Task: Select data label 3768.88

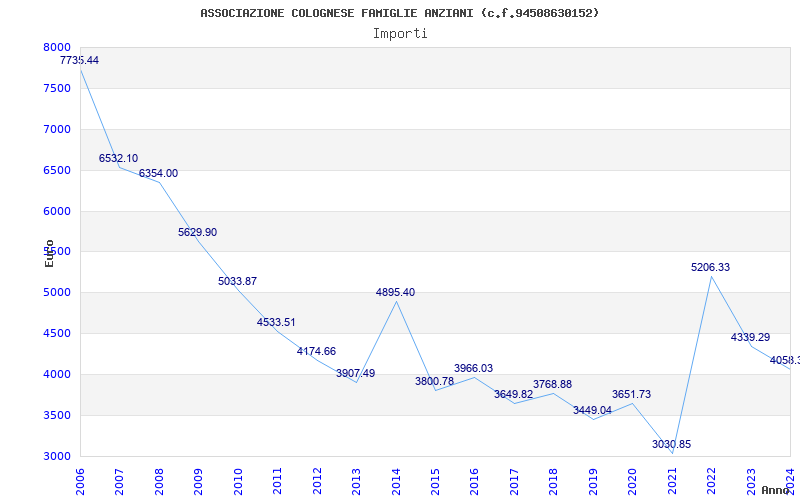Action: (x=553, y=384)
